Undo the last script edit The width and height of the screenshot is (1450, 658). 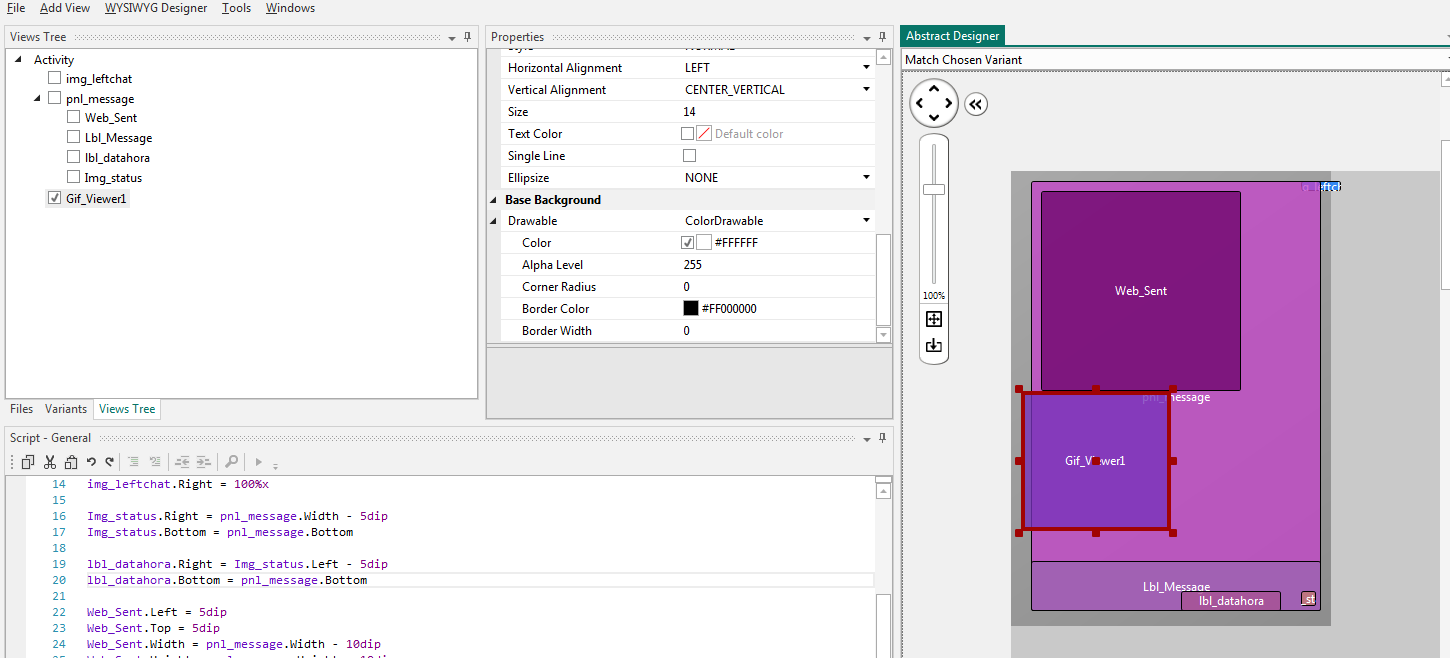pyautogui.click(x=91, y=462)
